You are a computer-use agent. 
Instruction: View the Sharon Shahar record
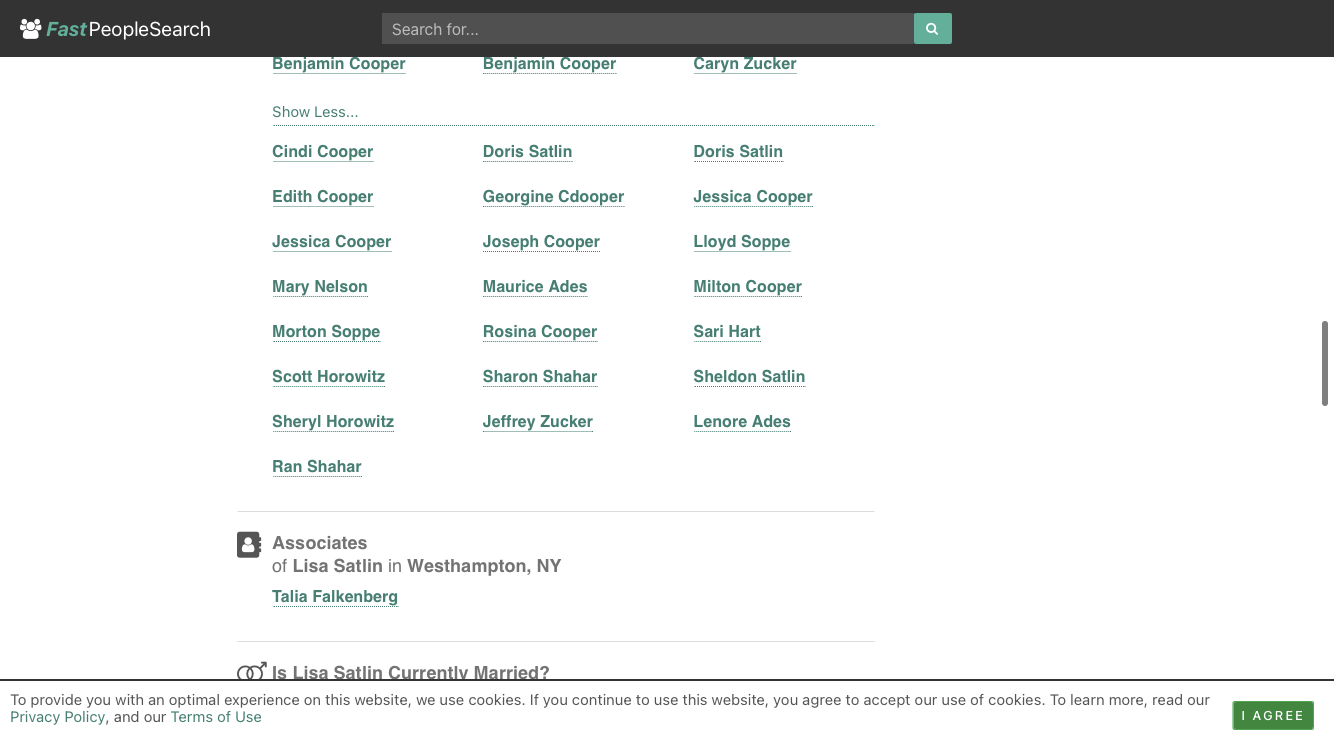coord(540,376)
